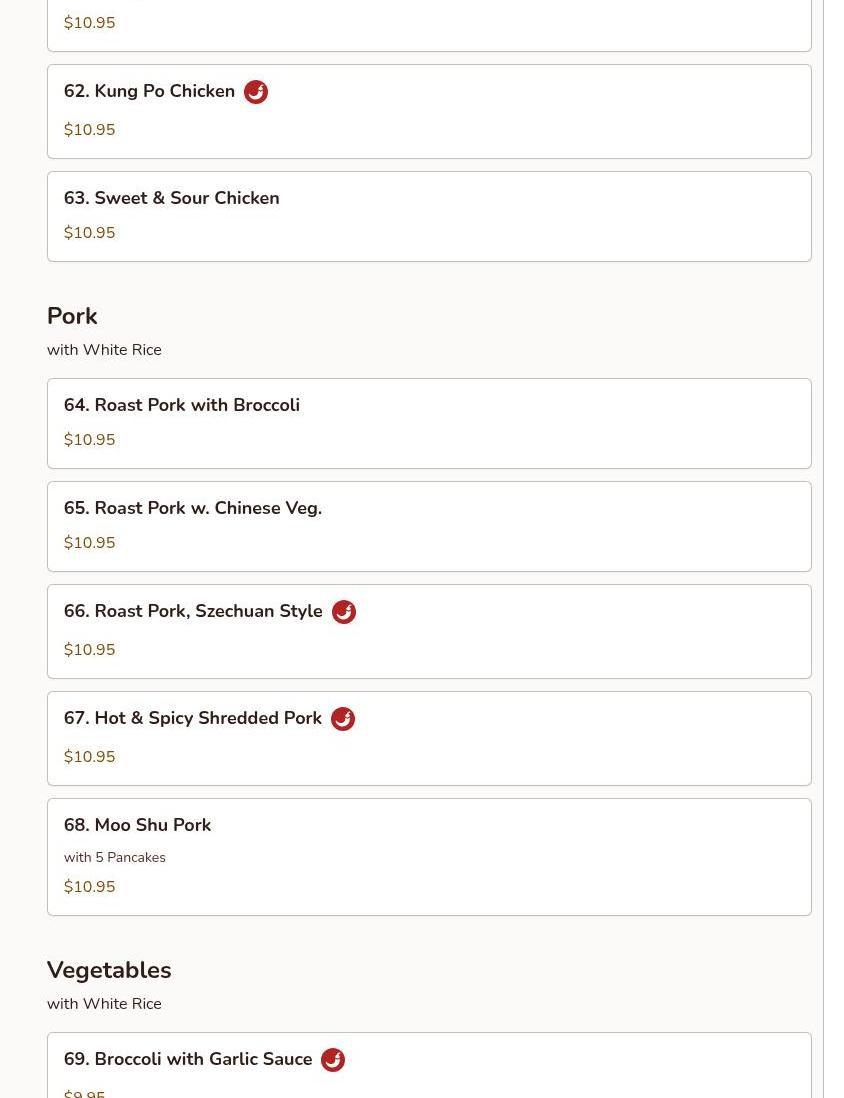The height and width of the screenshot is (1098, 844).
Task: Click 'with 5 Pancakes' description text
Action: (x=115, y=857)
